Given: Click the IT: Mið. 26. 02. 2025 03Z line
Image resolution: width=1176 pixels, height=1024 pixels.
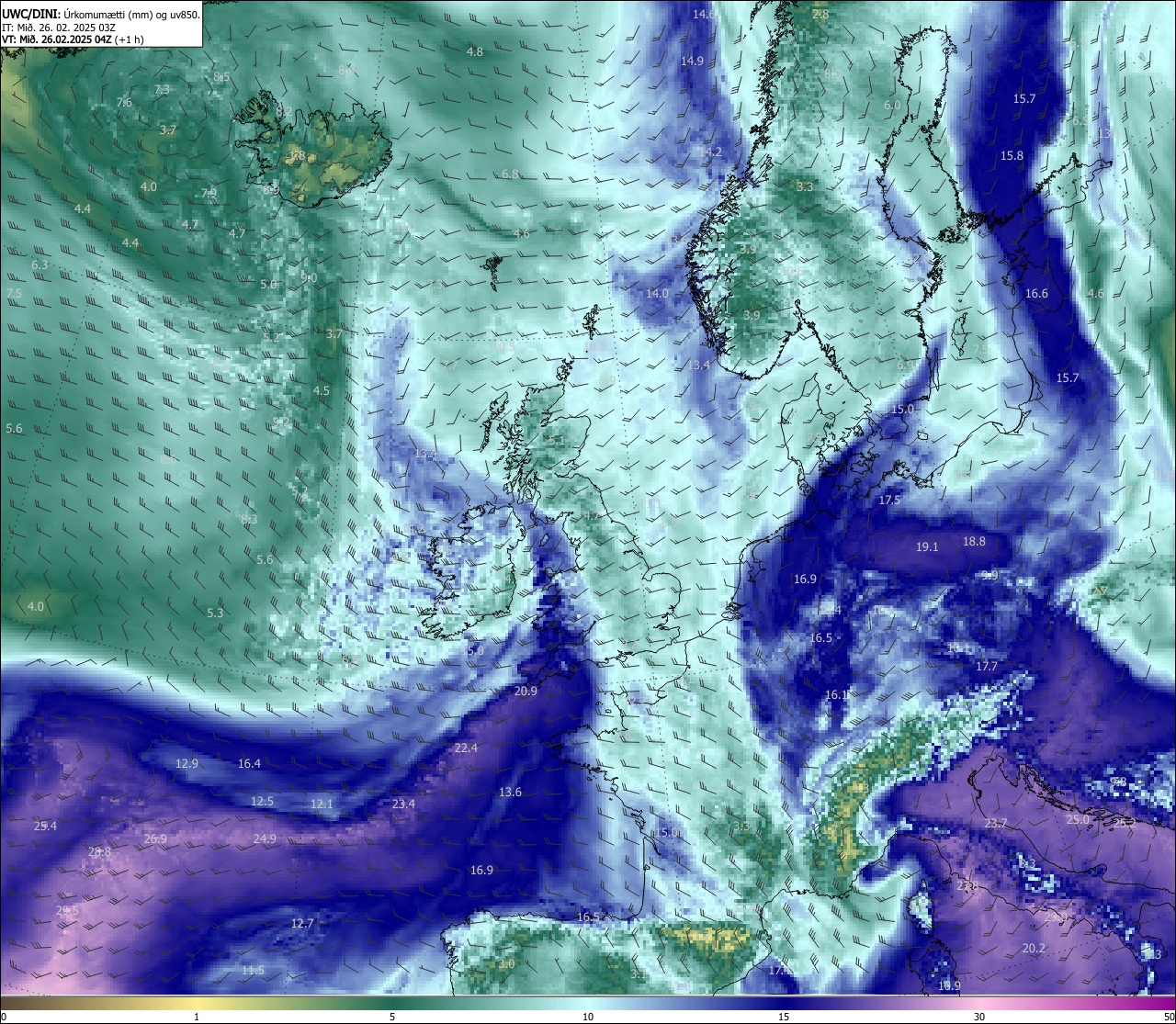Looking at the screenshot, I should pyautogui.click(x=59, y=28).
